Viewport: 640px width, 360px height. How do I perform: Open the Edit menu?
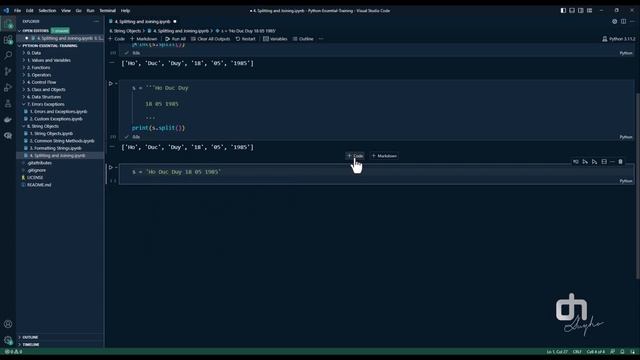pyautogui.click(x=29, y=11)
